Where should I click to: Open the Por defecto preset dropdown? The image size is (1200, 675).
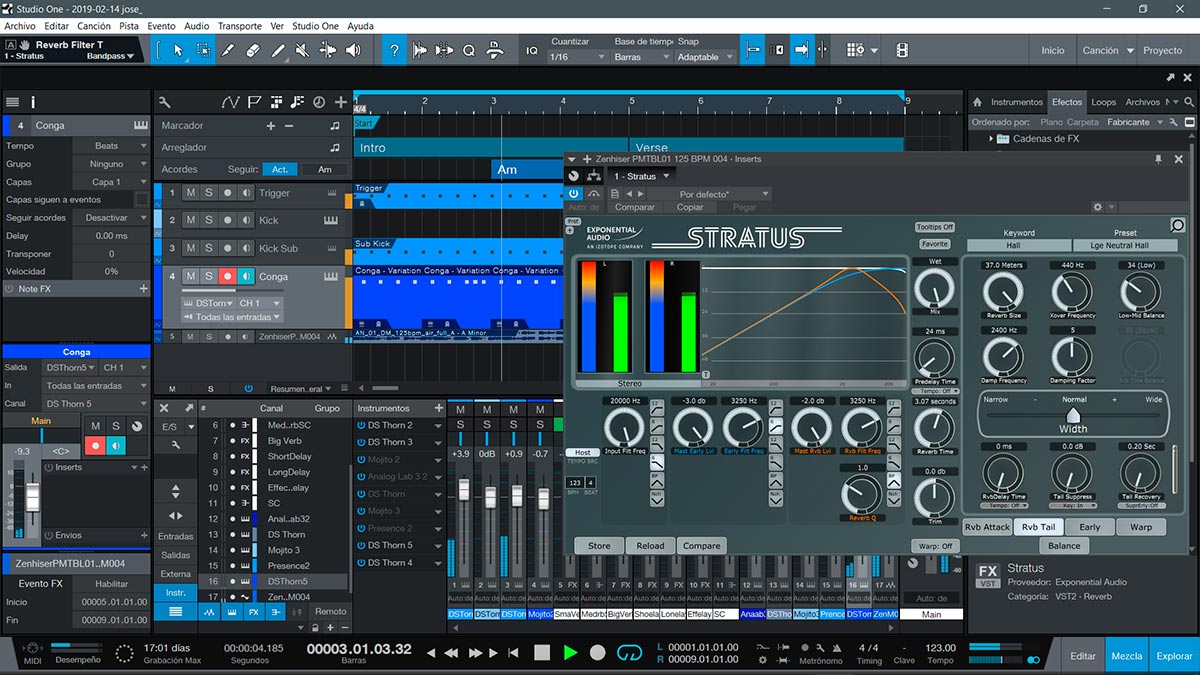click(711, 194)
